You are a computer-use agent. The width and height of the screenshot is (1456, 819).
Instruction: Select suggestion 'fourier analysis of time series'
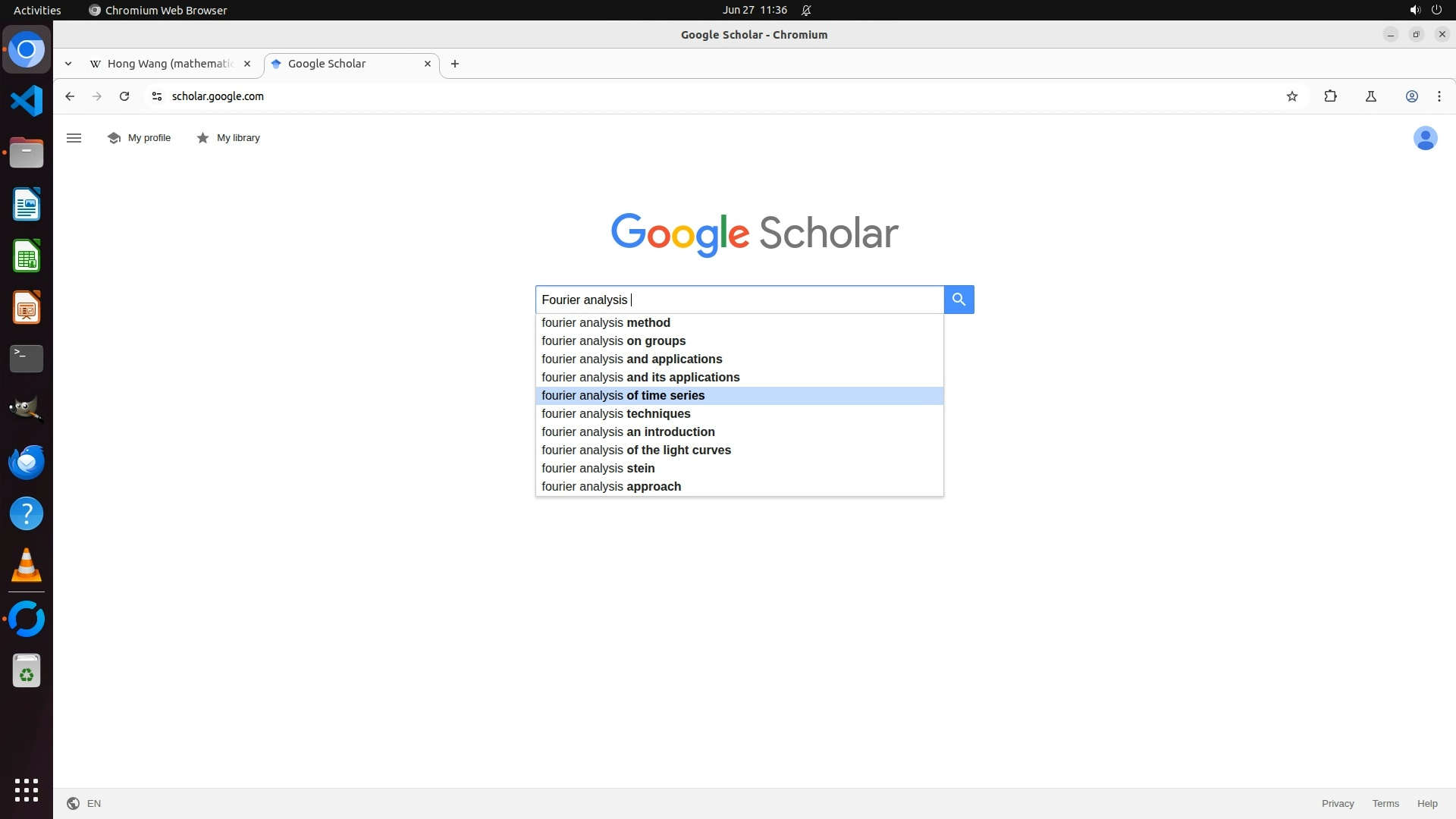[x=623, y=396]
